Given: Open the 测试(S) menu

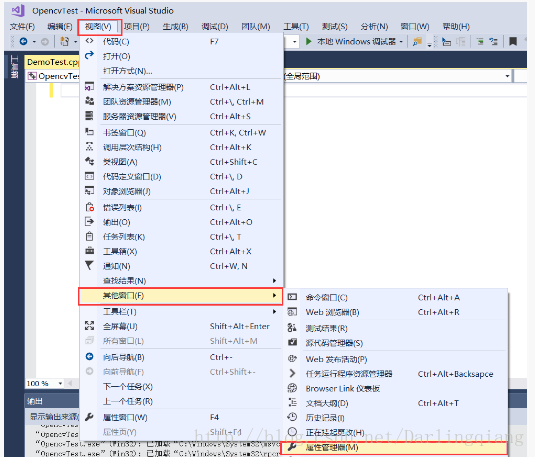Looking at the screenshot, I should click(334, 27).
